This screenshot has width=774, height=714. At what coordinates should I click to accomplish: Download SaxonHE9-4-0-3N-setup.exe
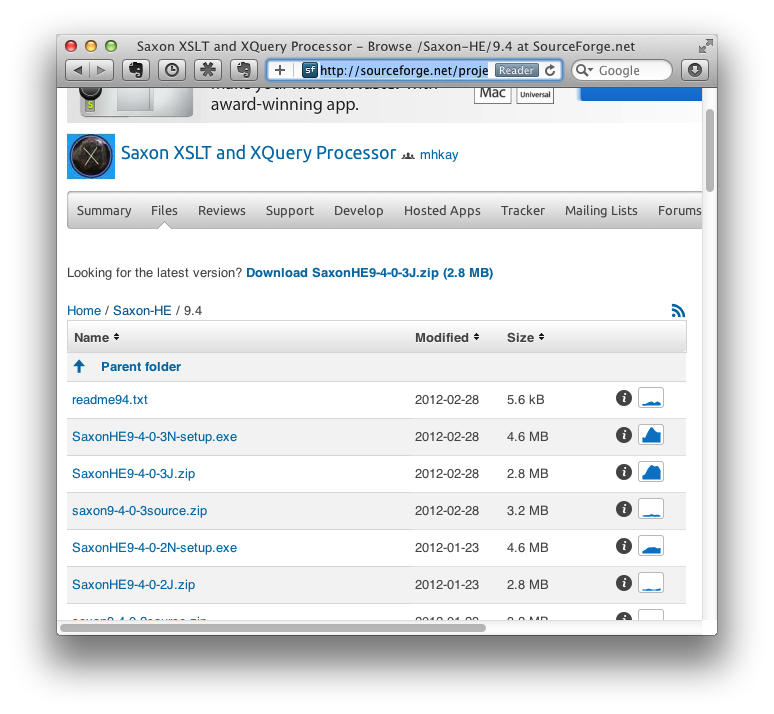[155, 436]
